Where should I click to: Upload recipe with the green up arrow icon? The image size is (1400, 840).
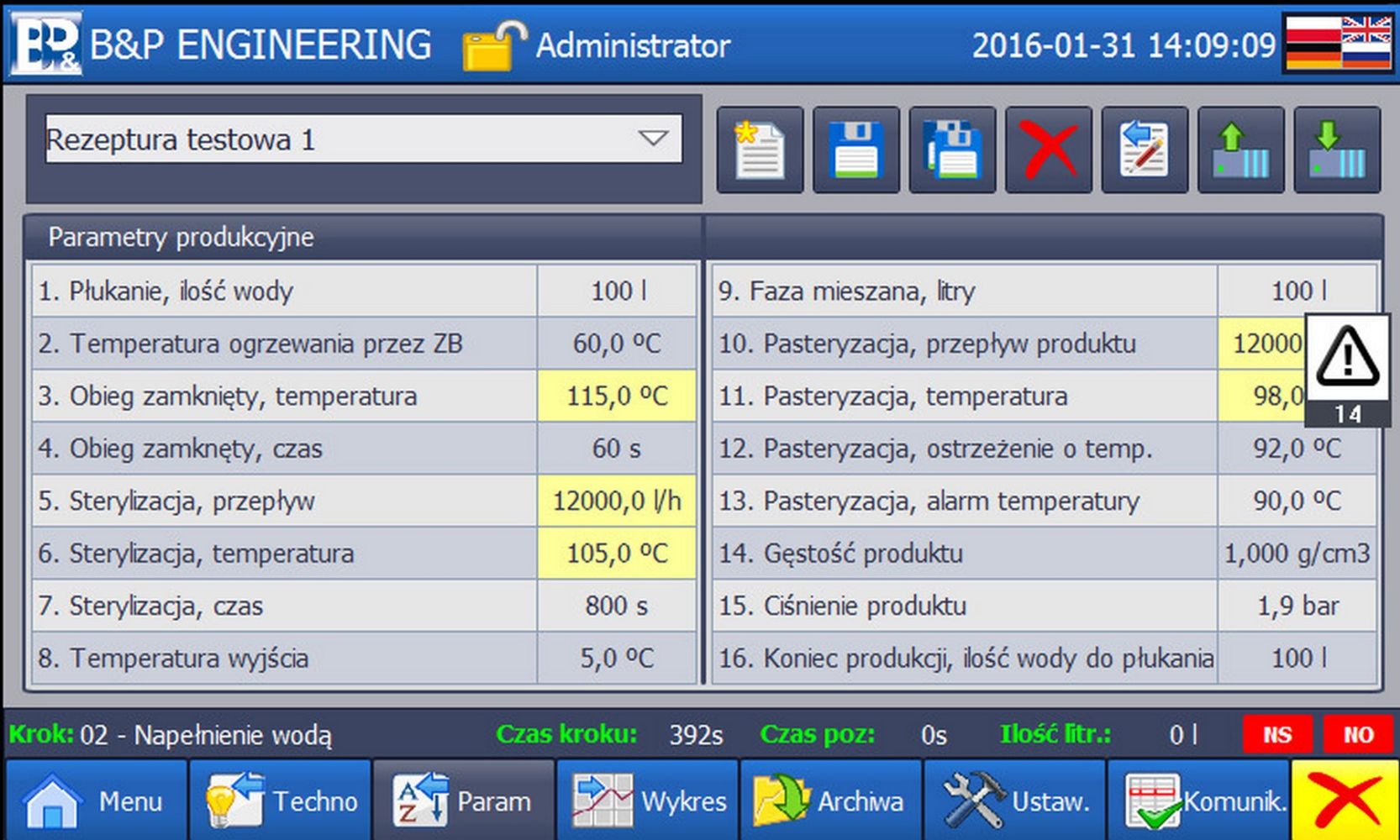tap(1240, 150)
